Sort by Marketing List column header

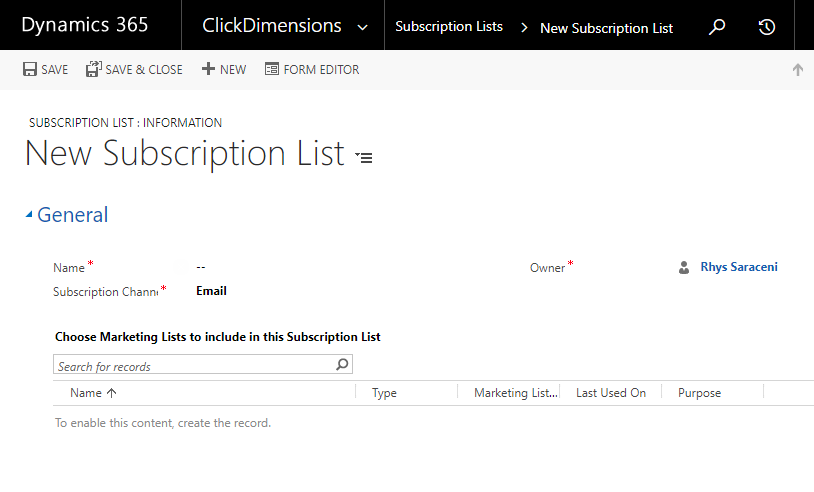(x=515, y=393)
